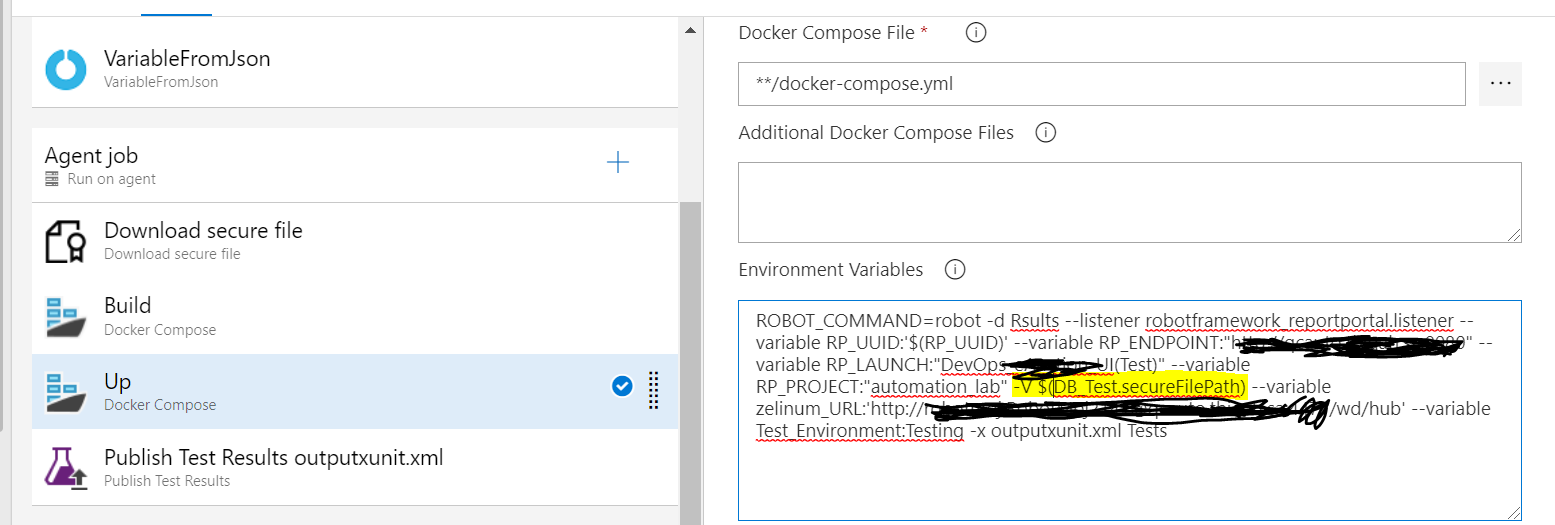Screen dimensions: 1555x525
Task: Click the Build task Docker icon
Action: pos(66,316)
